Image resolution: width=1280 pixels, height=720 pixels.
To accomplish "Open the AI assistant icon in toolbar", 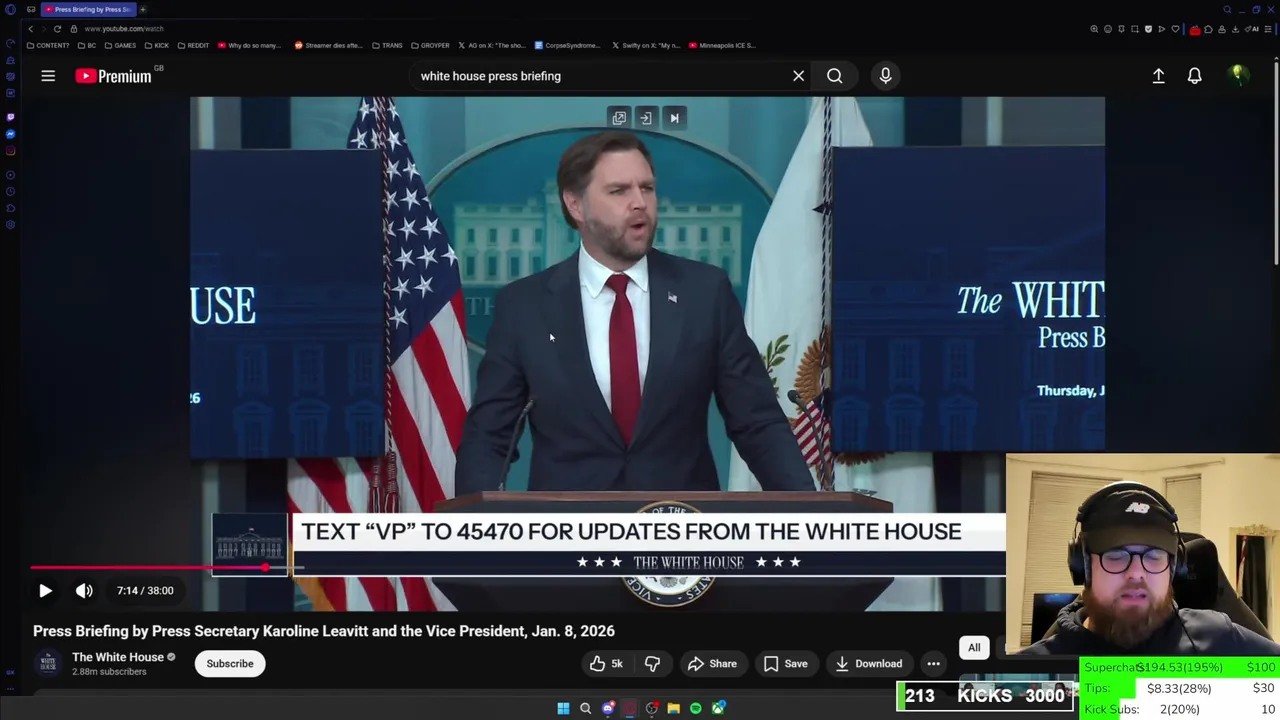I will click(x=1252, y=29).
